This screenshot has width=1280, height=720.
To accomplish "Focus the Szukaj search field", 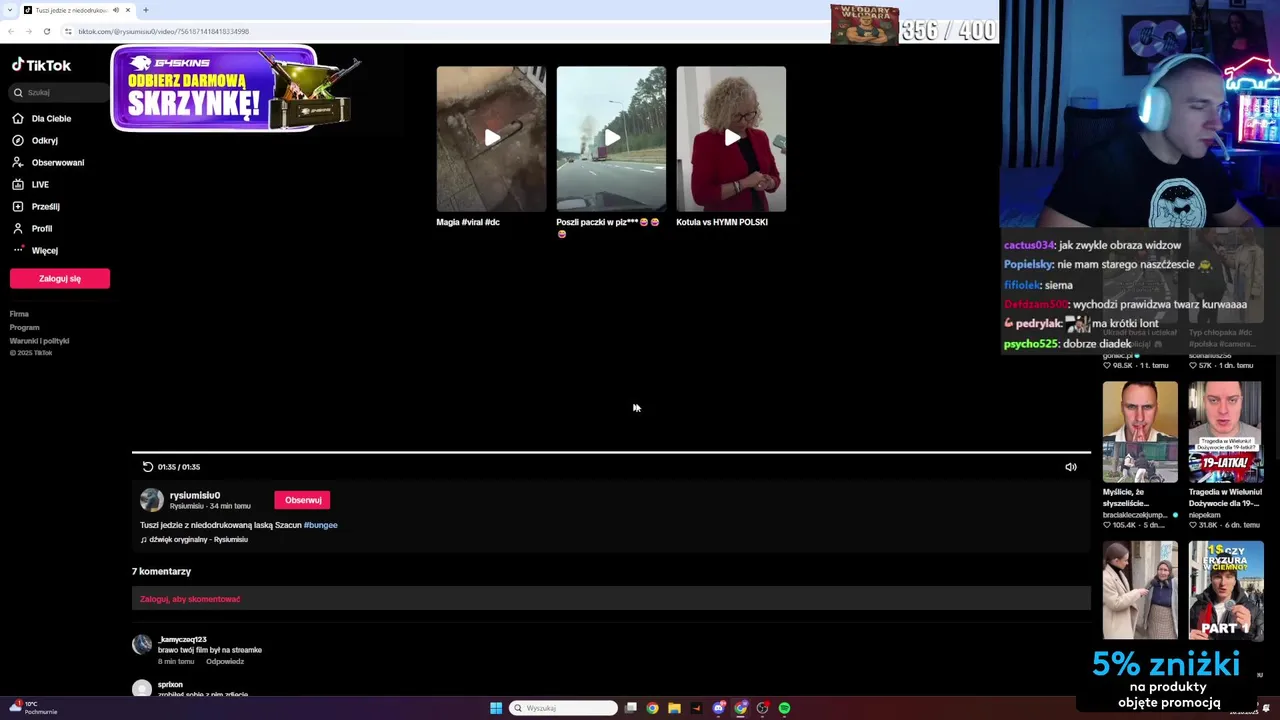I will (60, 92).
